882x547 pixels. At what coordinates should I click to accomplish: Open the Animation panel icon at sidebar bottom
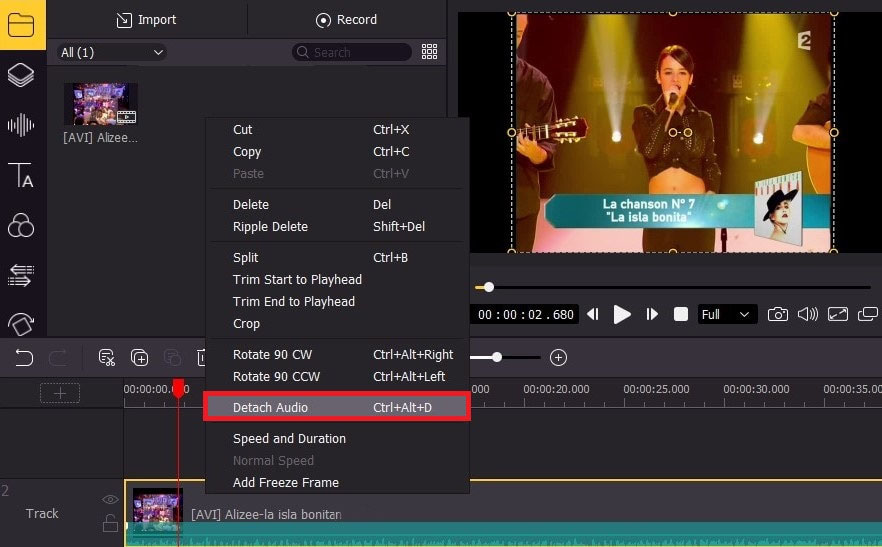[21, 324]
